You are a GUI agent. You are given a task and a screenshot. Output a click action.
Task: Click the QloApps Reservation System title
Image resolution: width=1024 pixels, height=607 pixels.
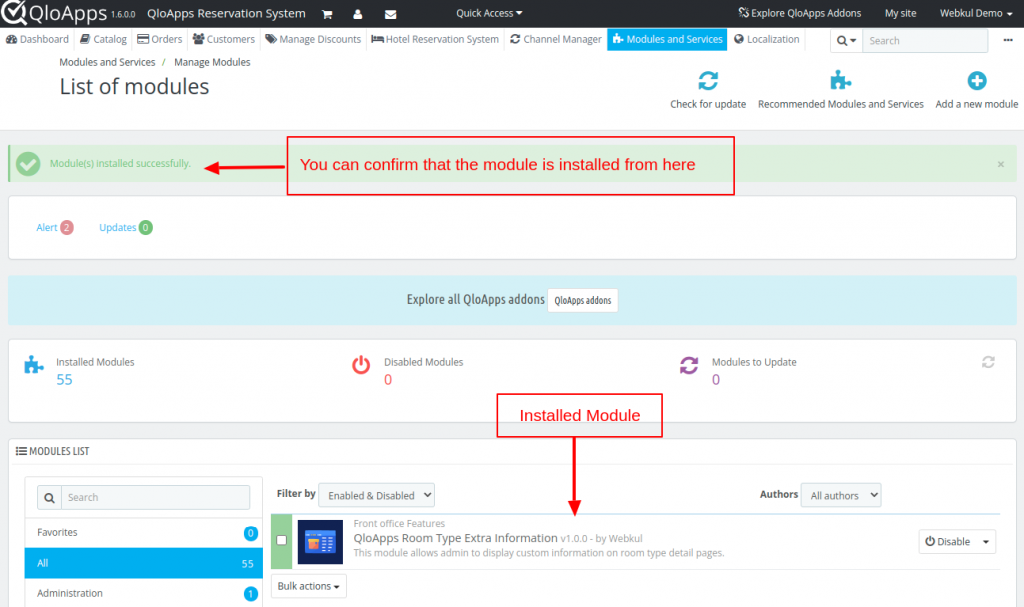coord(226,13)
